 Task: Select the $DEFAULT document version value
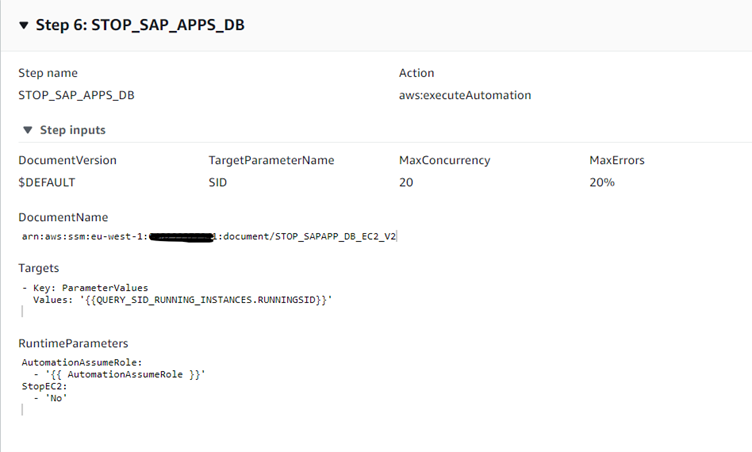point(47,182)
